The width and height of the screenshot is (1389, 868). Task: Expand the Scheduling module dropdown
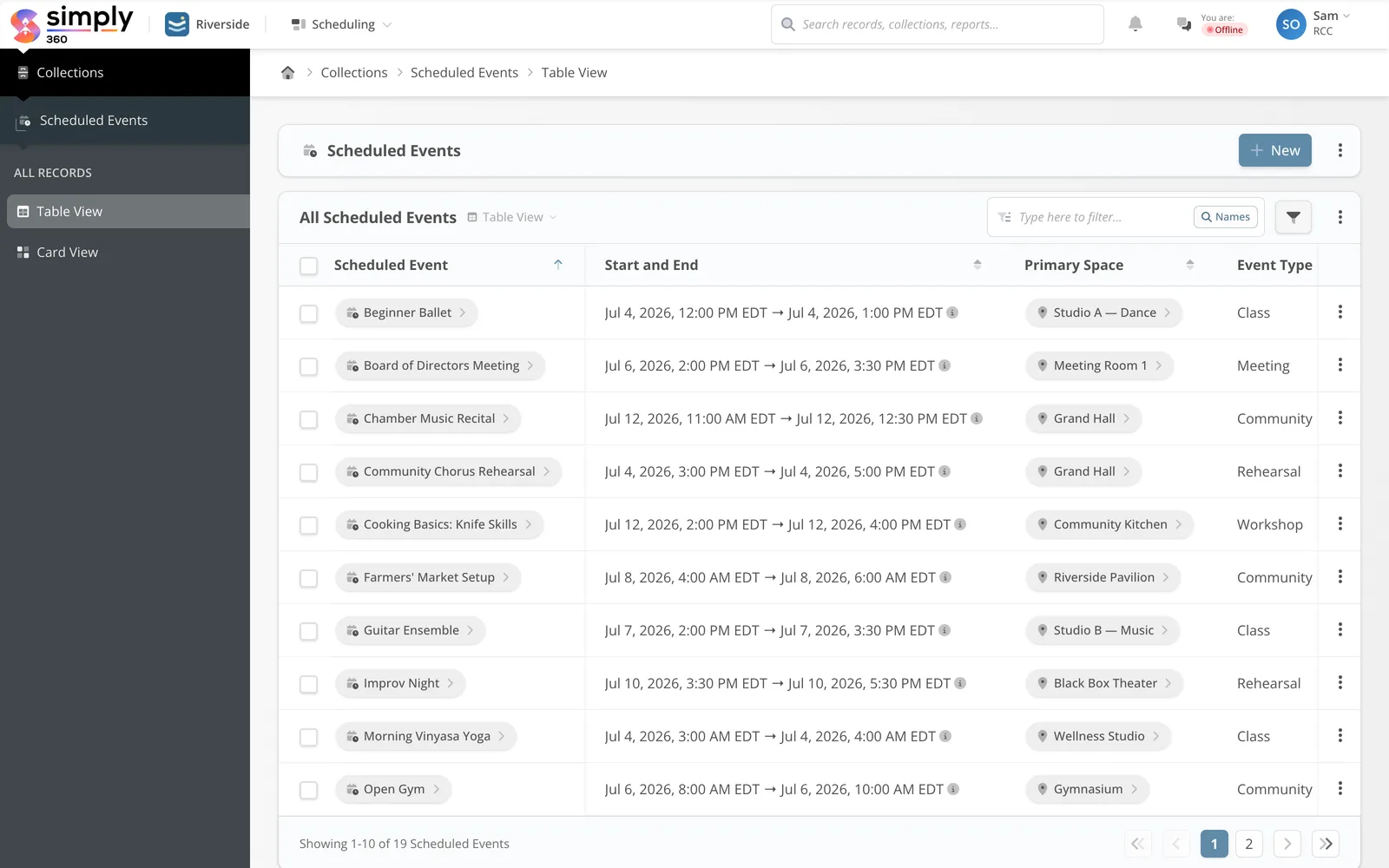[341, 24]
